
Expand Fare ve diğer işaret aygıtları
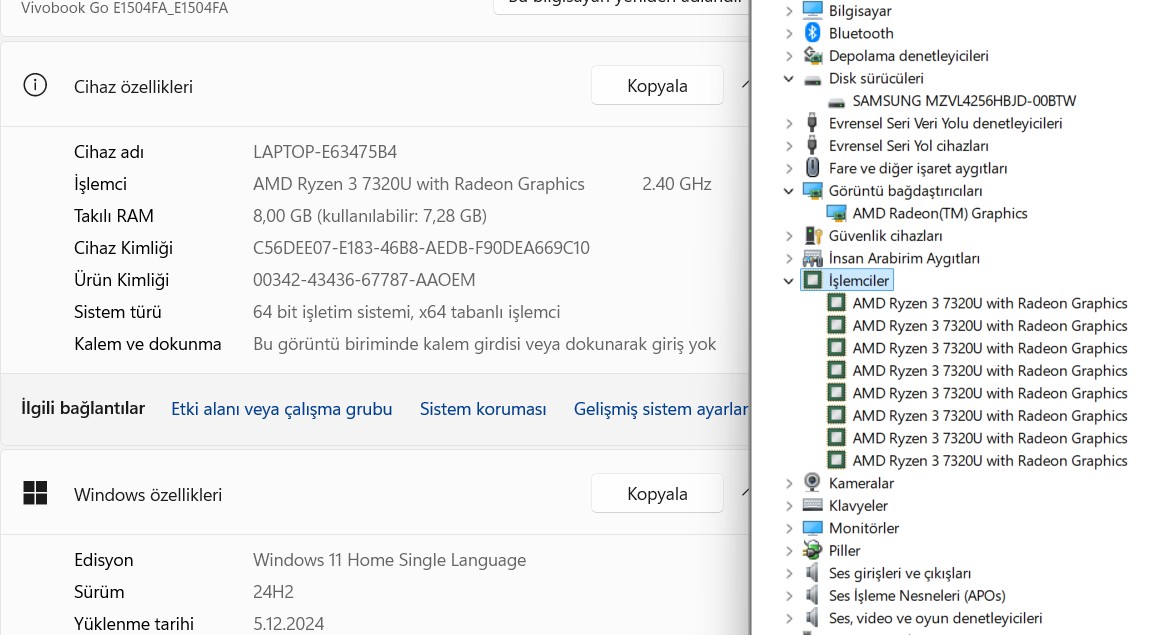[789, 168]
